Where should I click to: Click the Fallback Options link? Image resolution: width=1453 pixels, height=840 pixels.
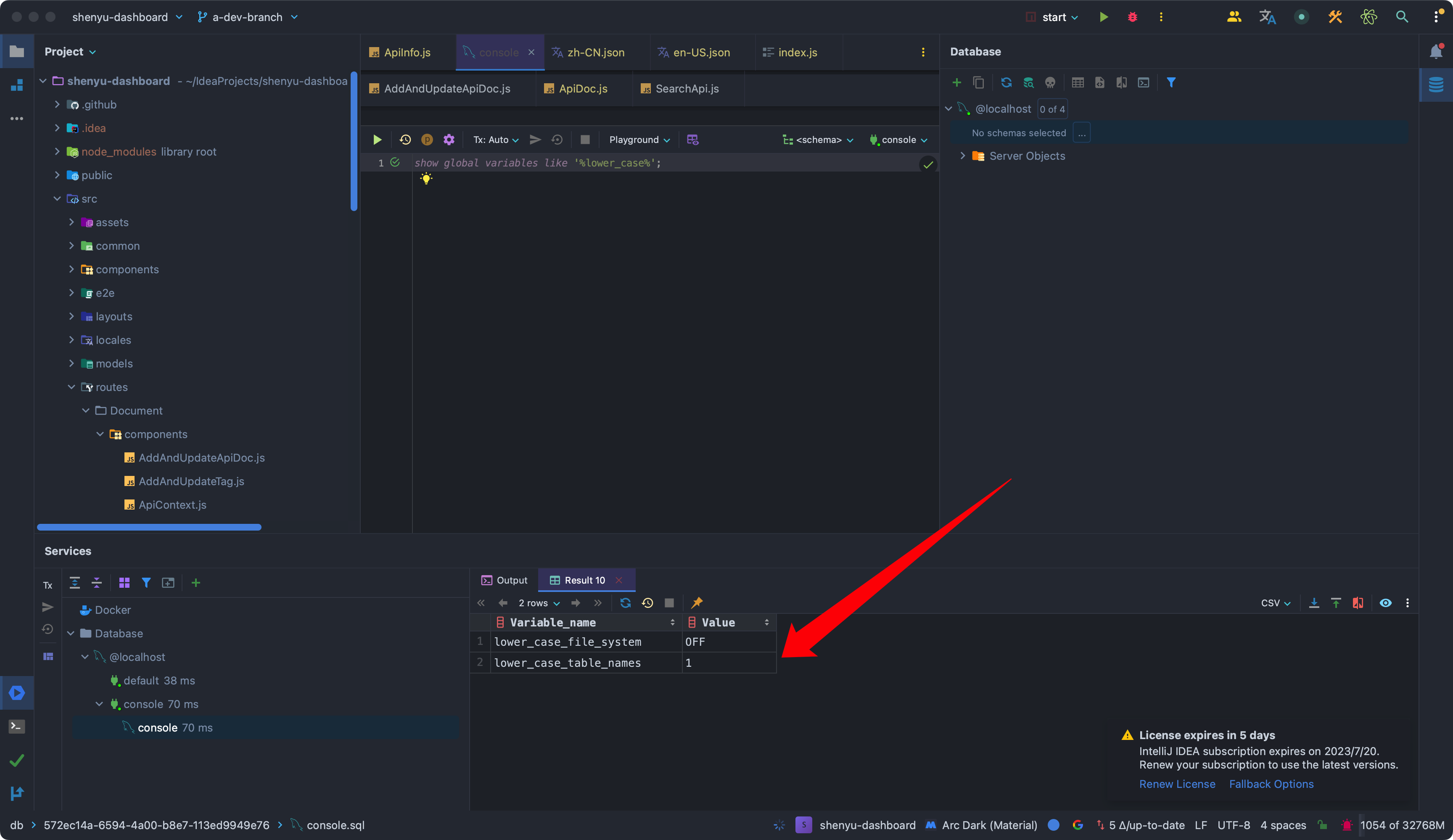click(1271, 784)
